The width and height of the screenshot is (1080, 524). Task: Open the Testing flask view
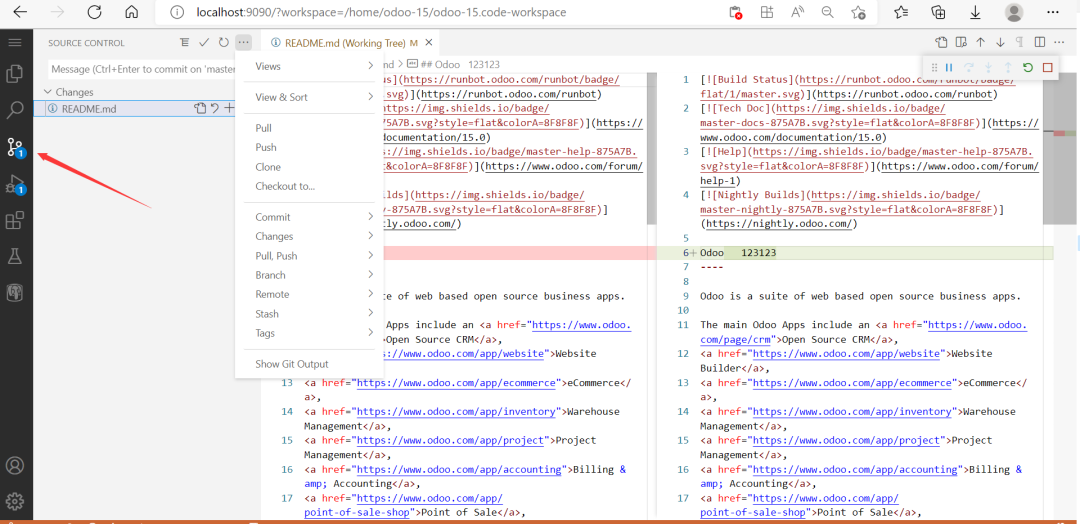(x=15, y=257)
